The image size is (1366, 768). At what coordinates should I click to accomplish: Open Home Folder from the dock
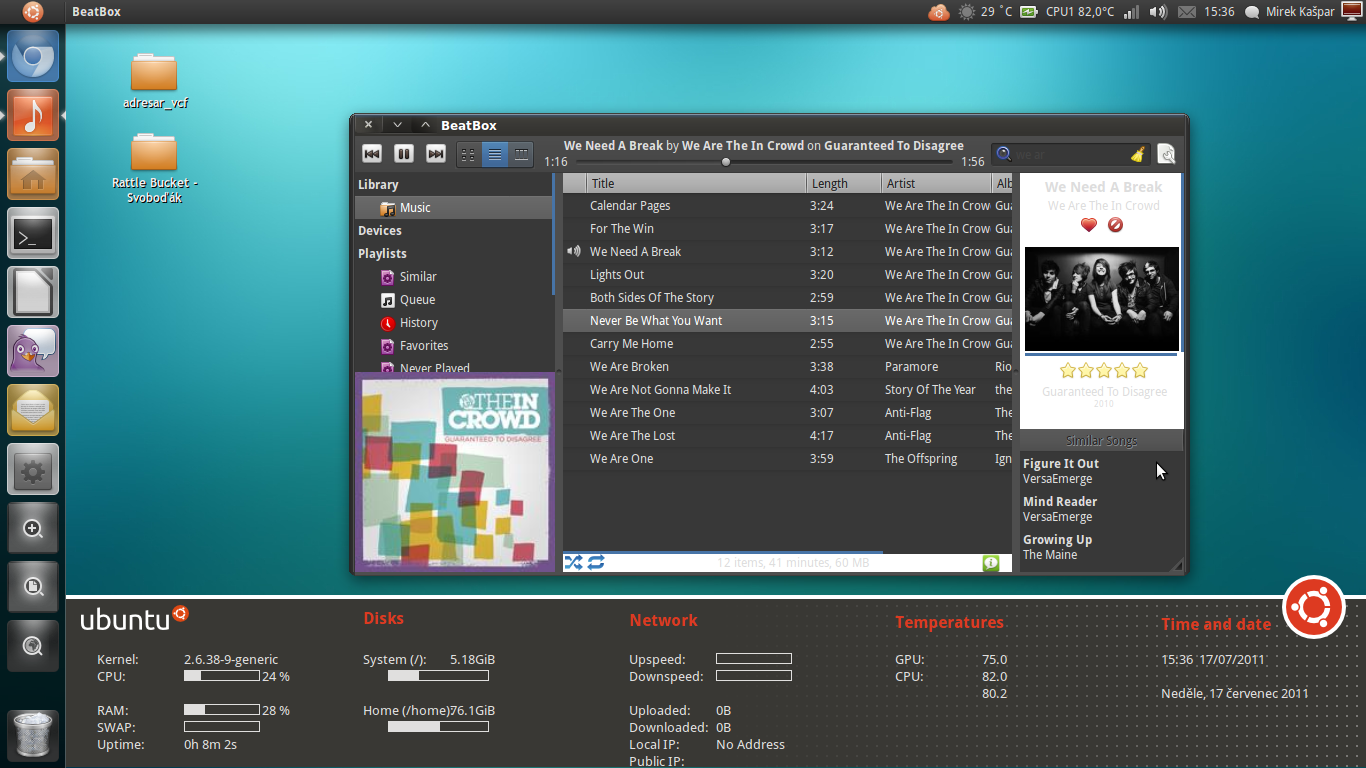coord(33,174)
